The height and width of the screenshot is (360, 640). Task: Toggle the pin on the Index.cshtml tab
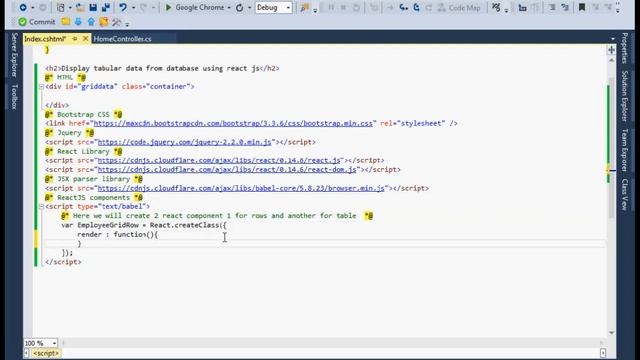75,38
